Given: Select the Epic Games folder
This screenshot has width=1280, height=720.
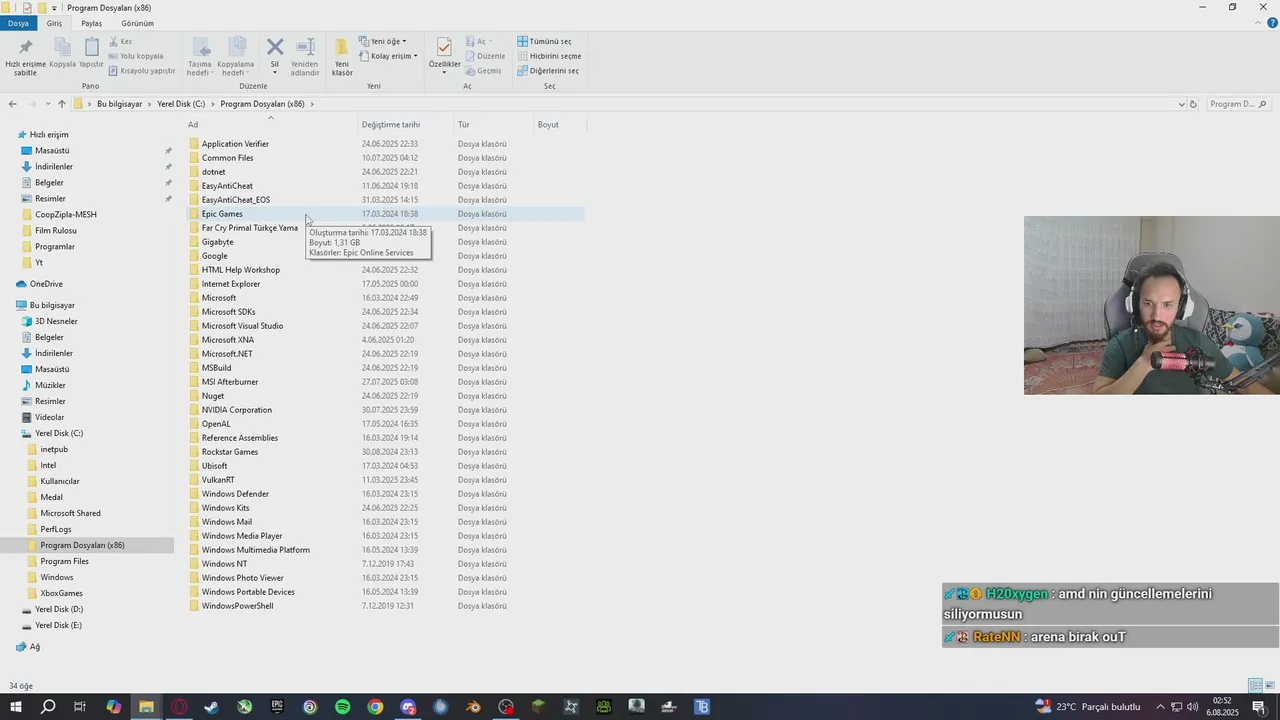Looking at the screenshot, I should point(385,214).
